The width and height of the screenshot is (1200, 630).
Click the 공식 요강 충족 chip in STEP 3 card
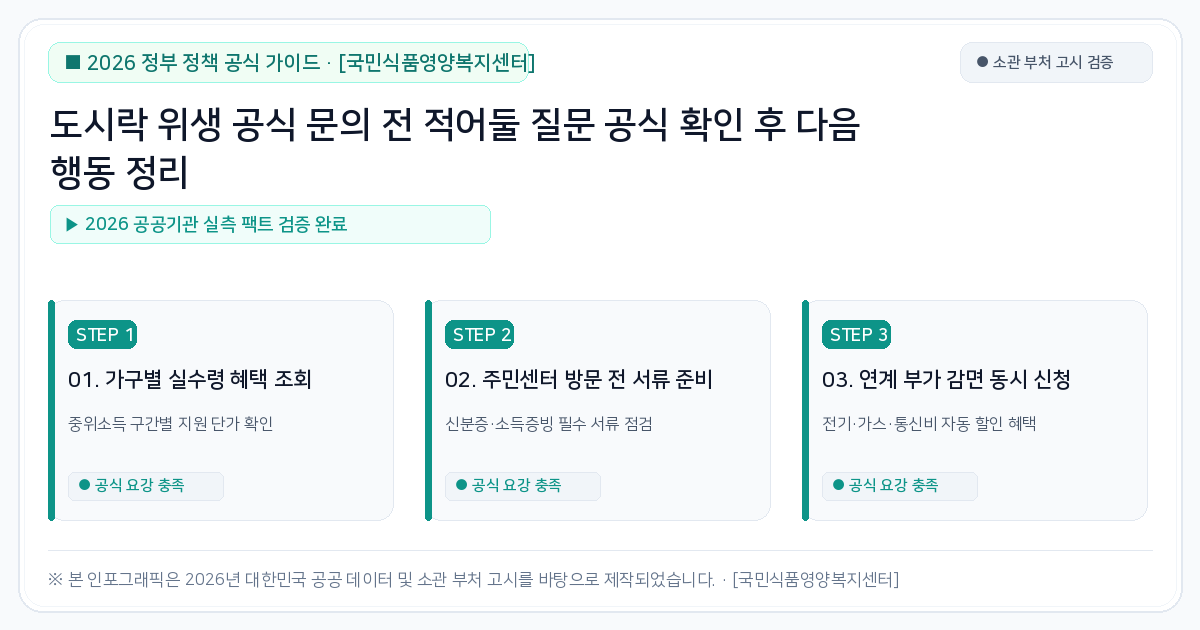(900, 486)
